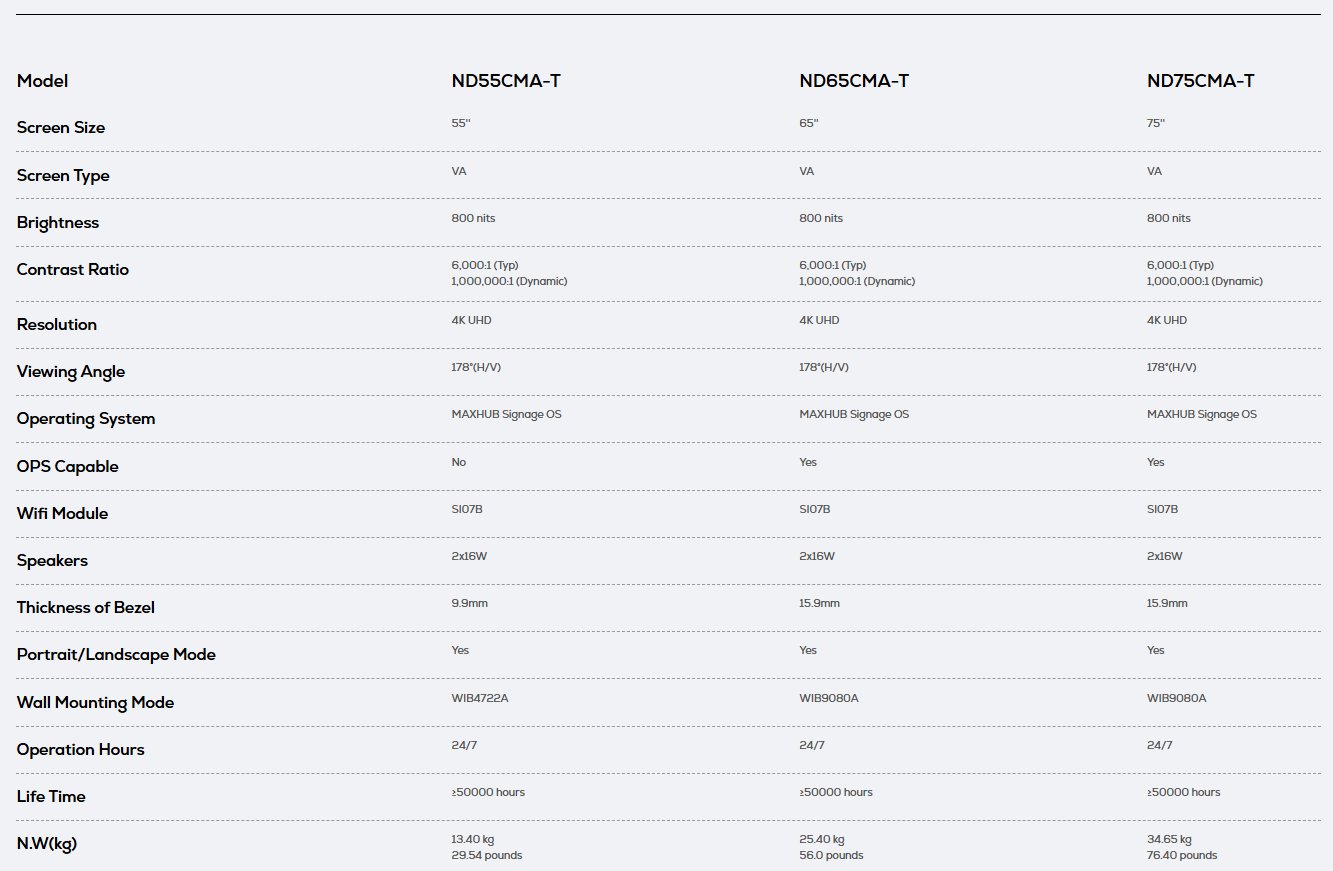Click the Contrast Ratio row label
This screenshot has height=871, width=1333.
[73, 270]
